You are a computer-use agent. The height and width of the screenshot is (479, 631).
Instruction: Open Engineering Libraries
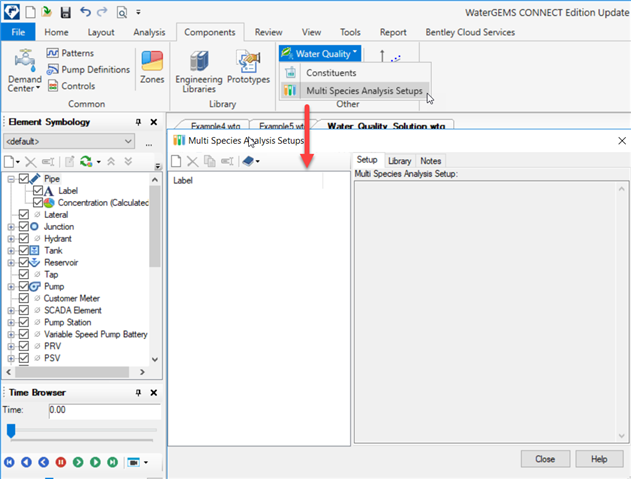point(198,70)
